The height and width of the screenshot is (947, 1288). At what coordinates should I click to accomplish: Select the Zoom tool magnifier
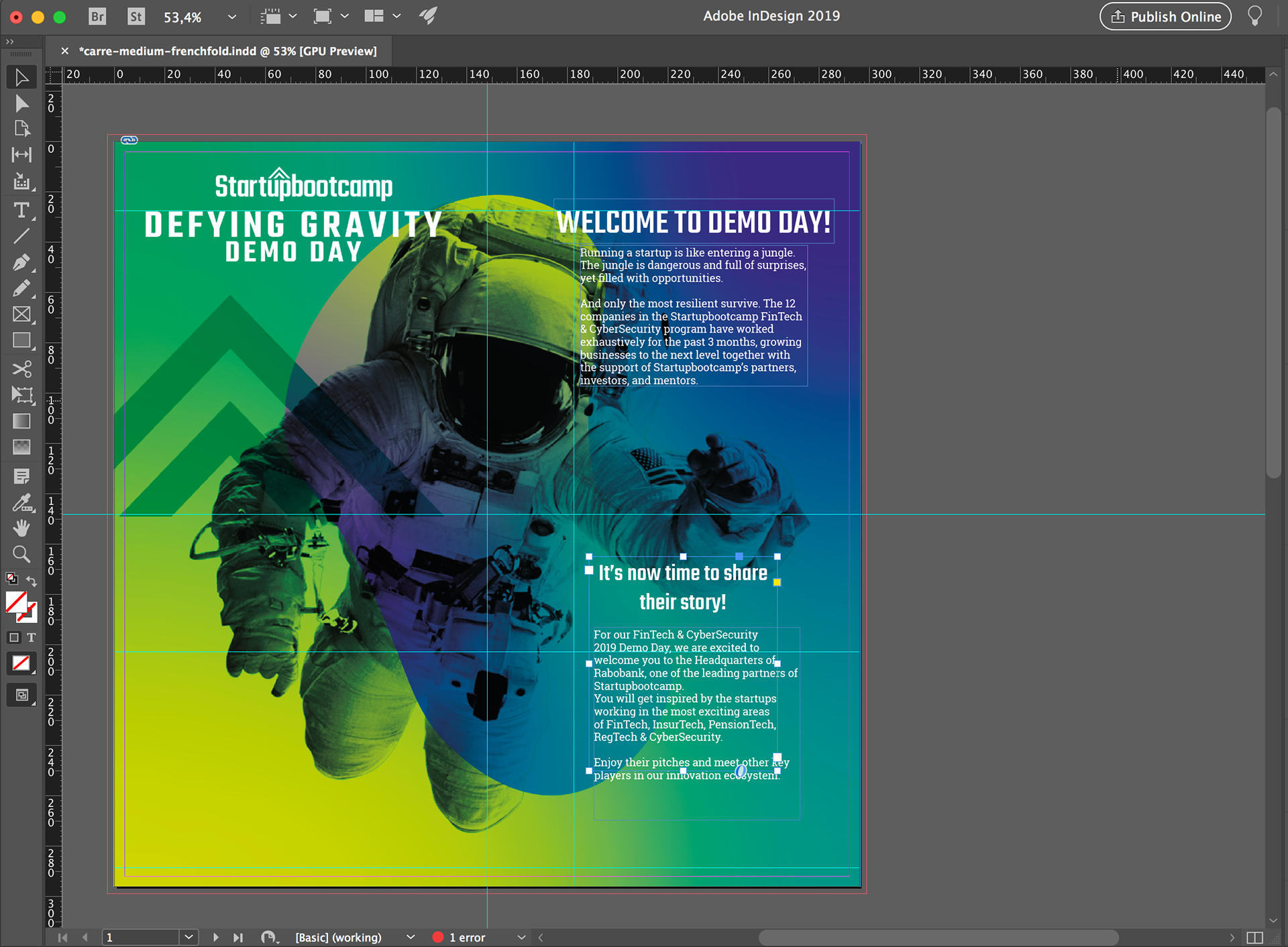[21, 554]
